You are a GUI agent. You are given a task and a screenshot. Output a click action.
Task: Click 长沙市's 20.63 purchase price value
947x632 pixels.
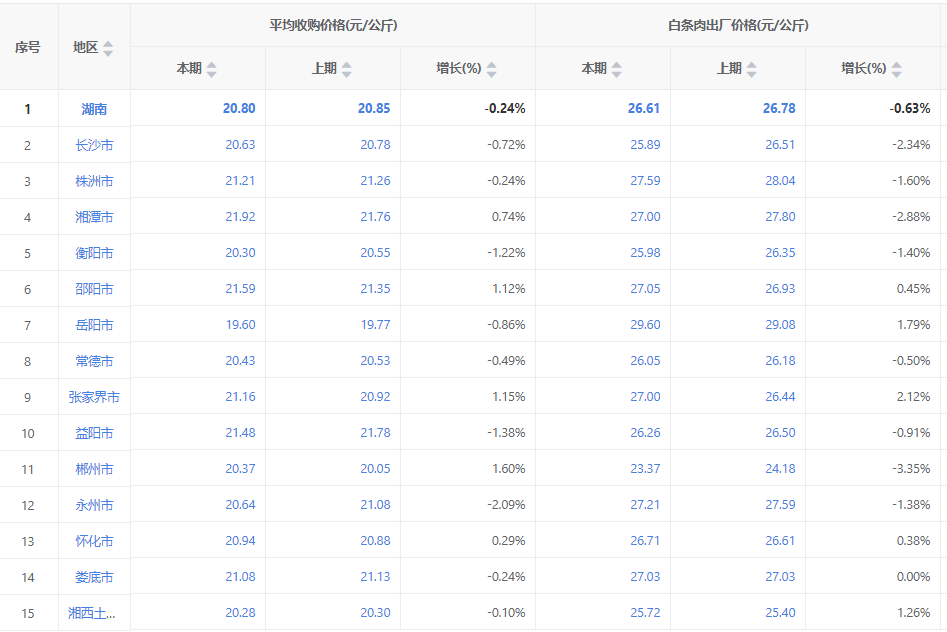(240, 145)
